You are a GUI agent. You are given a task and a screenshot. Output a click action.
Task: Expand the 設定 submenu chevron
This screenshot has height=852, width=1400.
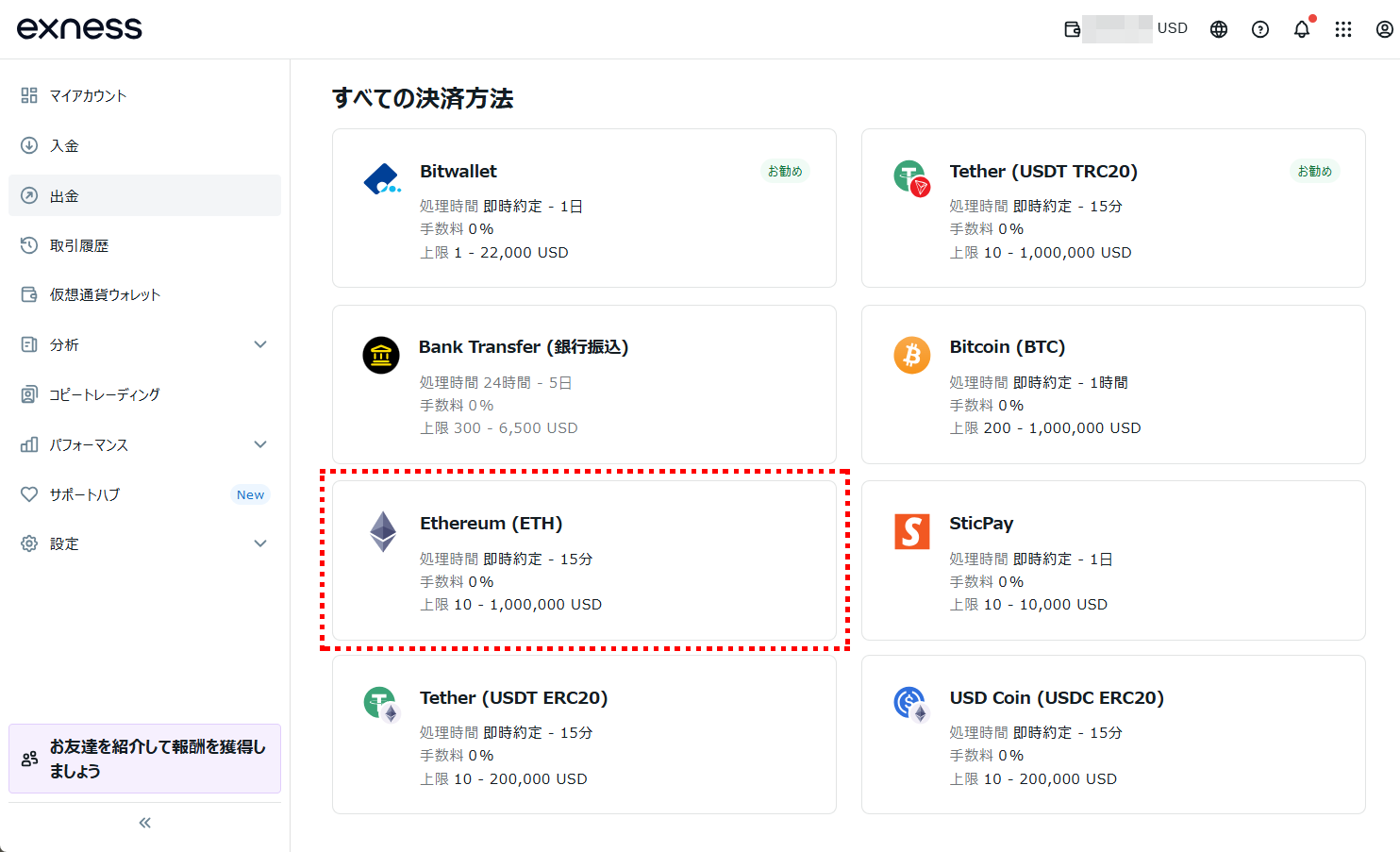[x=260, y=543]
